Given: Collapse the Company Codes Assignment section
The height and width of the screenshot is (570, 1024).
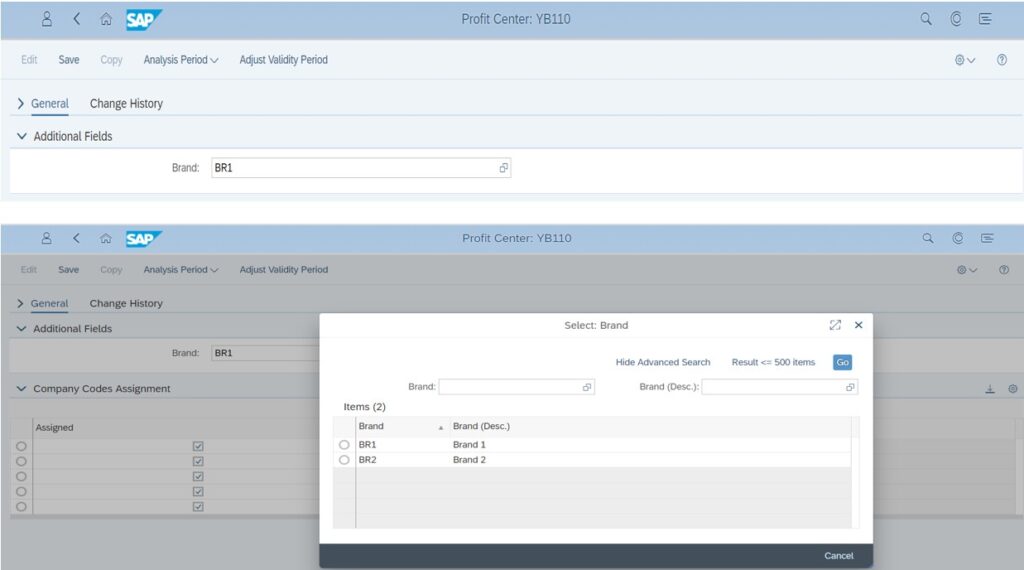Looking at the screenshot, I should [22, 389].
